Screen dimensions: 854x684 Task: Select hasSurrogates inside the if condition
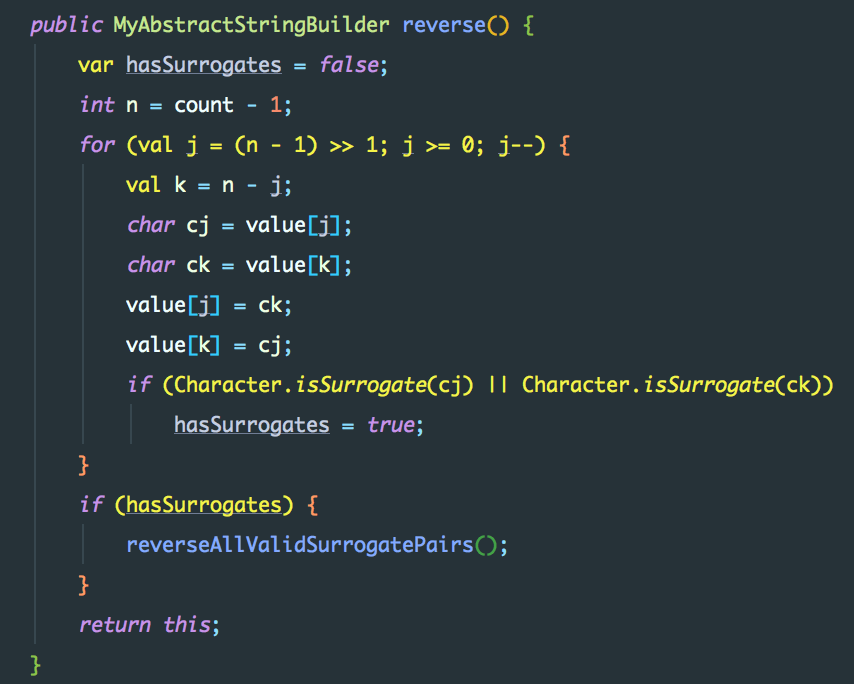pyautogui.click(x=204, y=505)
